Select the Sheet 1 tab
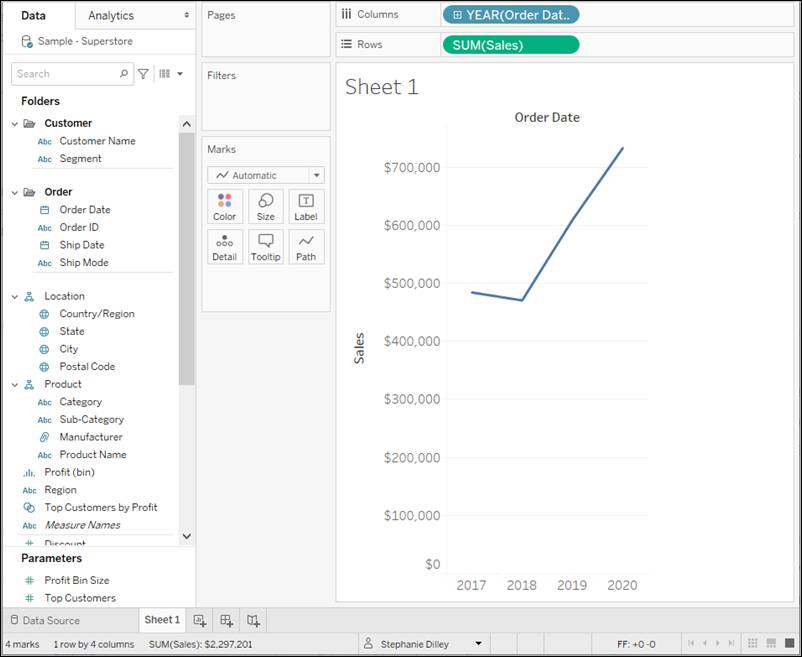 162,620
